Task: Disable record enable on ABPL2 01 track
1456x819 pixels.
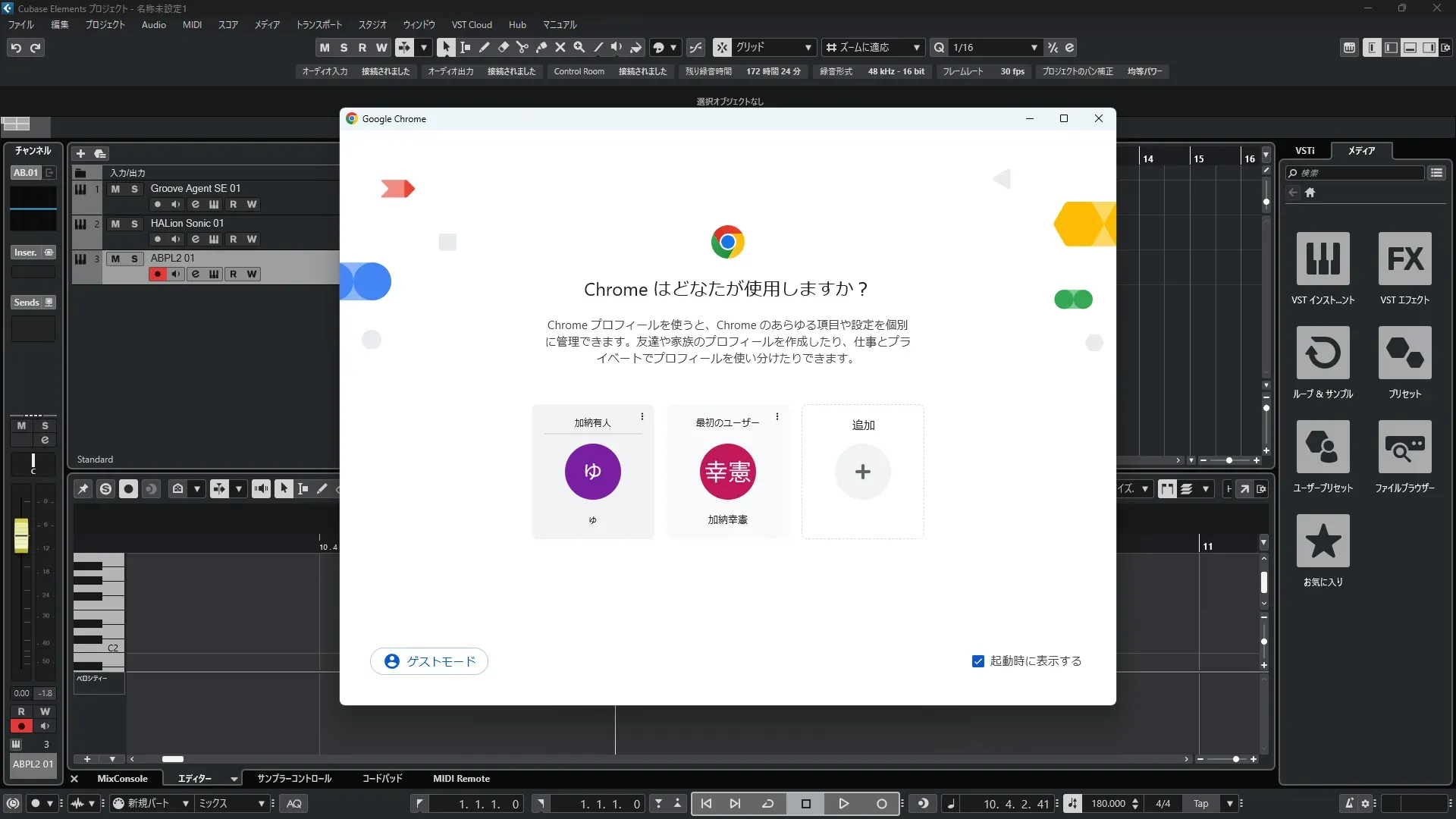Action: click(x=157, y=274)
